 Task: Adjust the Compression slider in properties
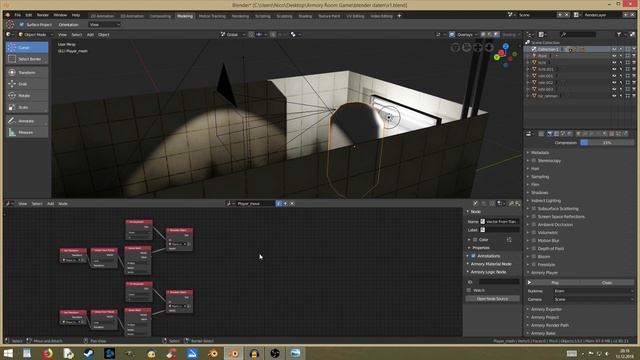[607, 142]
